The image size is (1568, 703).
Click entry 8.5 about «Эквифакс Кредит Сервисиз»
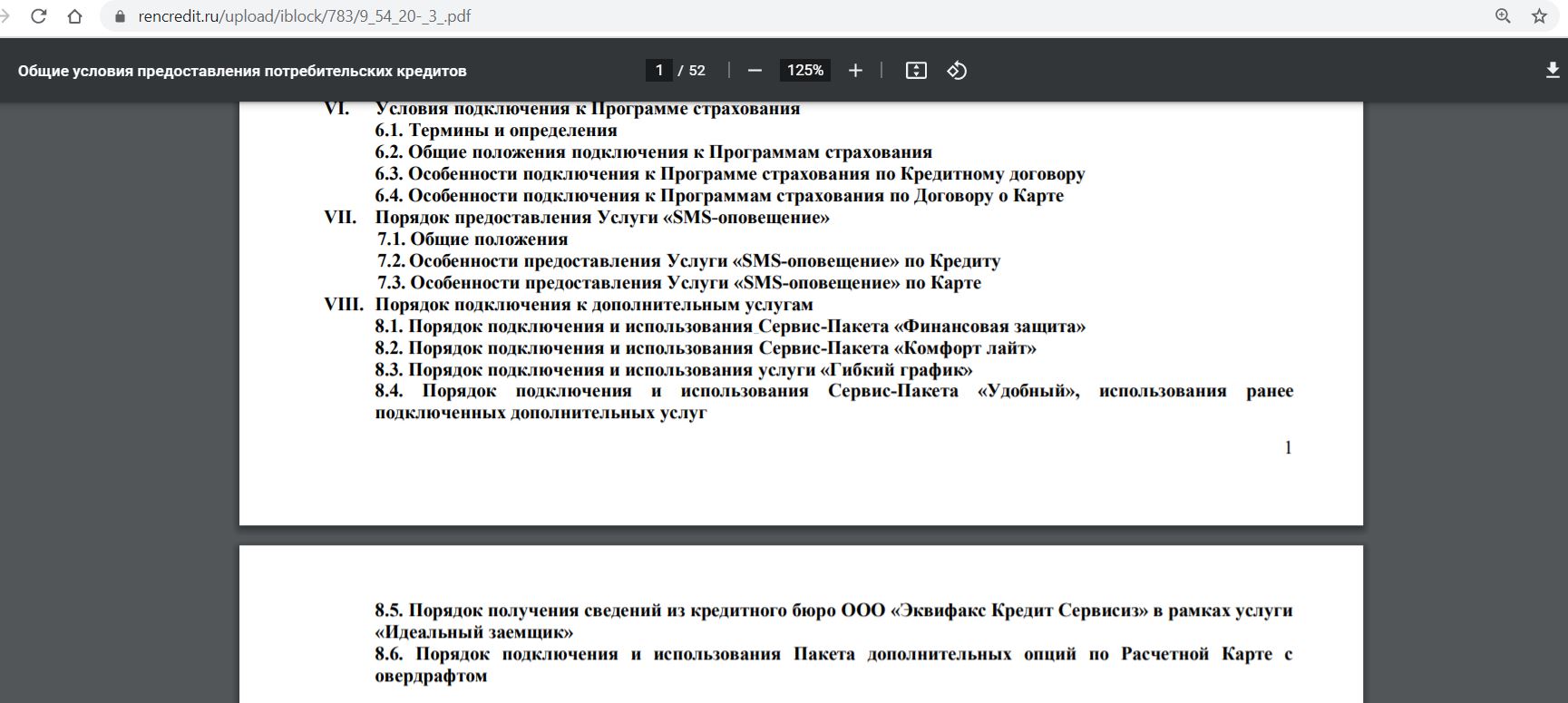tap(834, 621)
